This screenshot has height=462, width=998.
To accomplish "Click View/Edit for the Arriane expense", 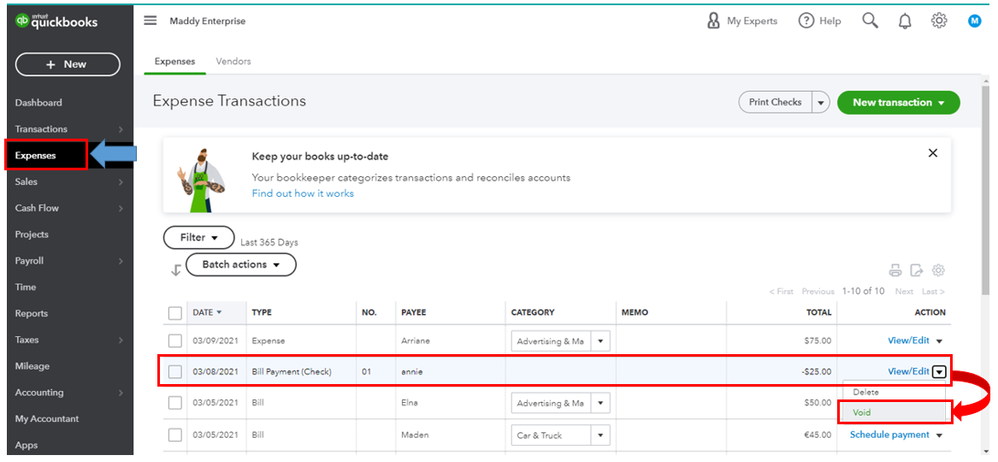I will tap(909, 340).
